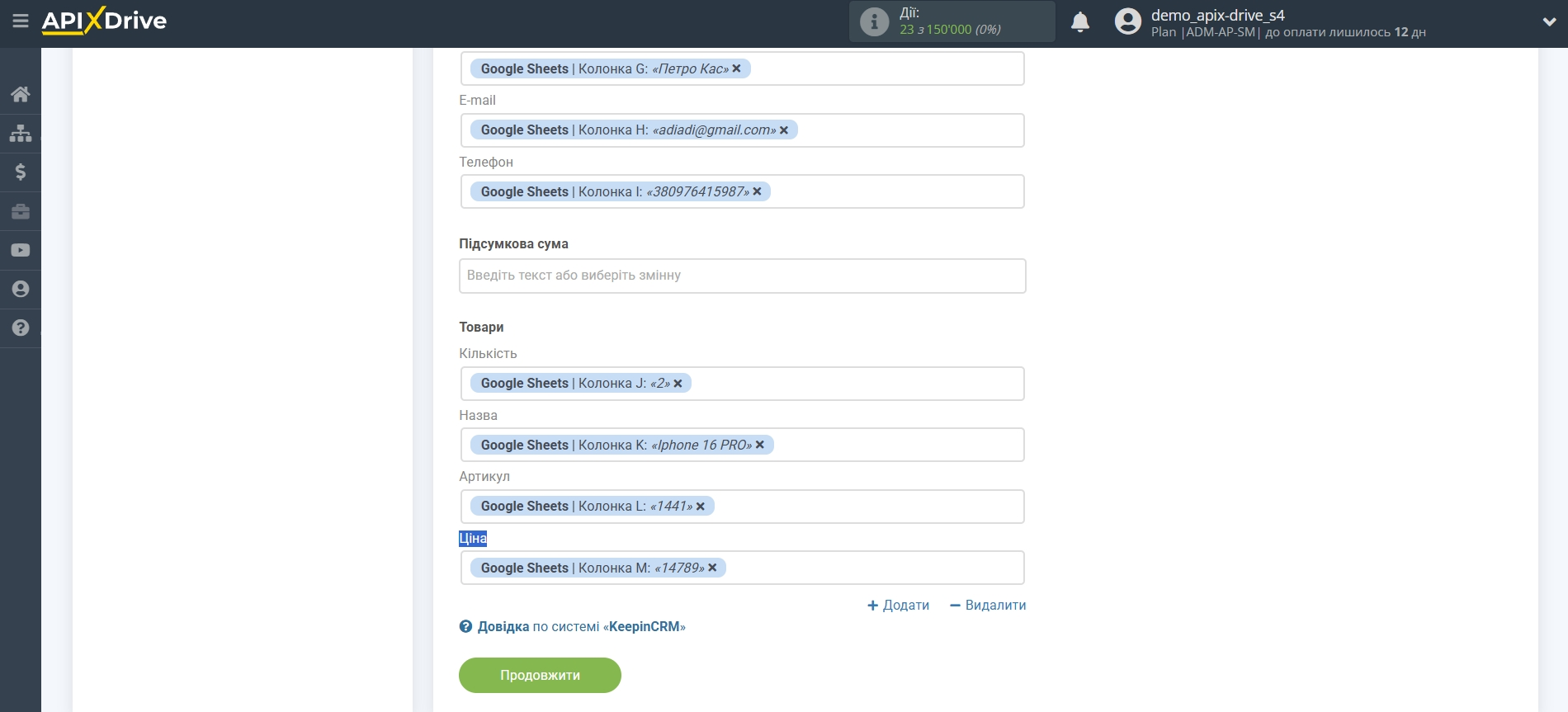The height and width of the screenshot is (712, 1568).
Task: Click the Підсумкова сума input field
Action: tap(742, 276)
